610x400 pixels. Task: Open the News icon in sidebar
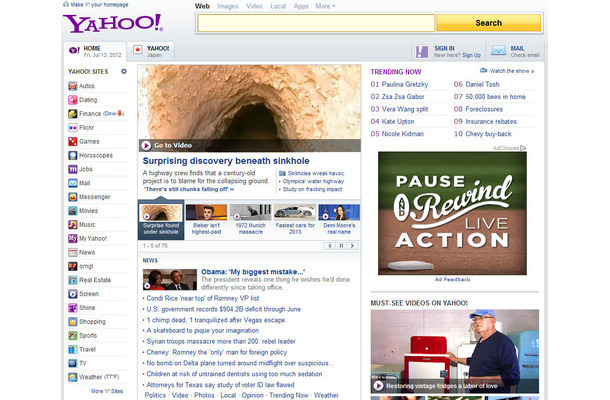[73, 253]
